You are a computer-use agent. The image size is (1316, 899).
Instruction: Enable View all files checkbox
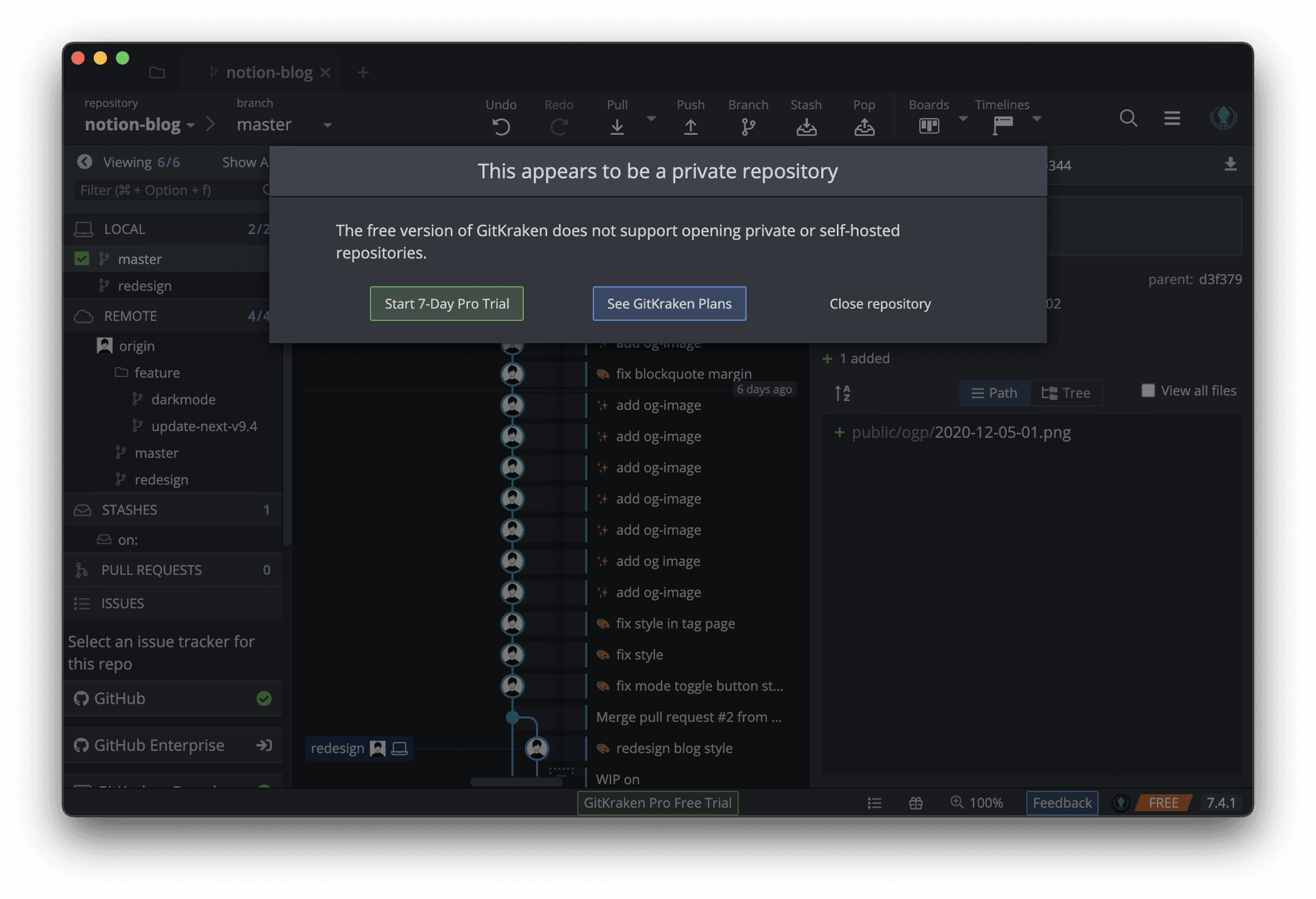[x=1148, y=391]
